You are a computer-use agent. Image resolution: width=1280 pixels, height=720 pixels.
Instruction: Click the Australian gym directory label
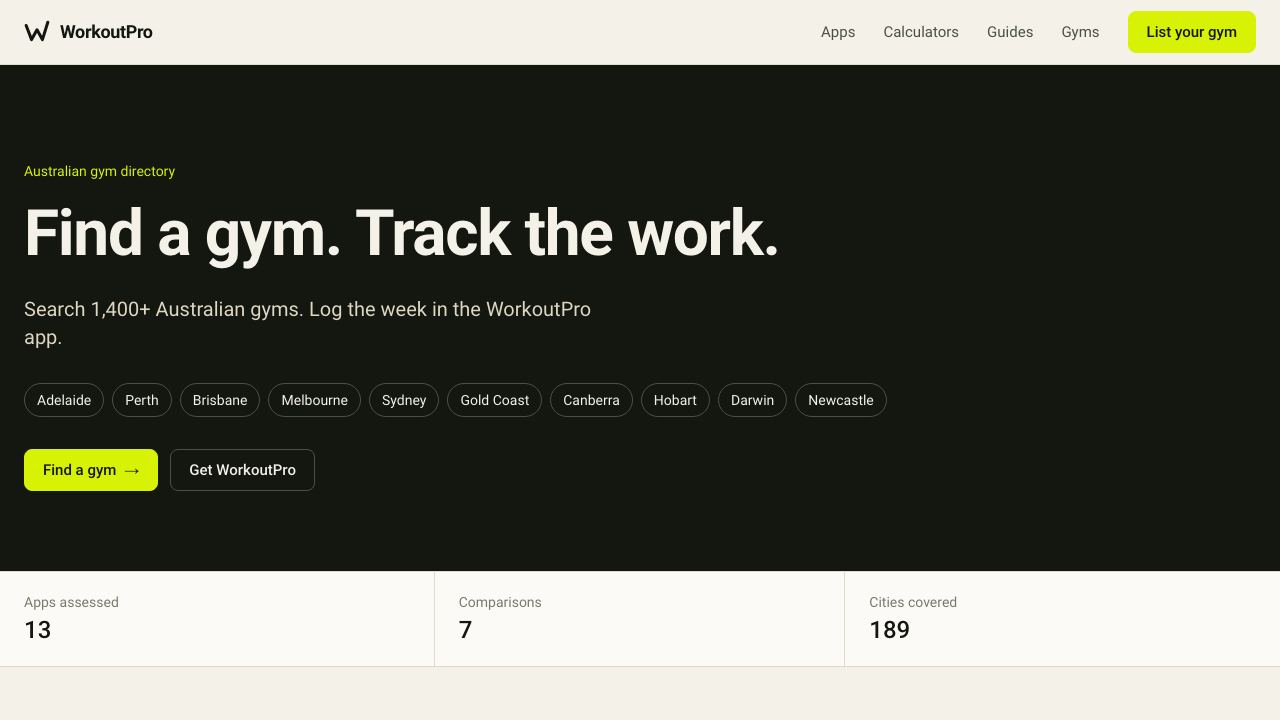point(99,171)
